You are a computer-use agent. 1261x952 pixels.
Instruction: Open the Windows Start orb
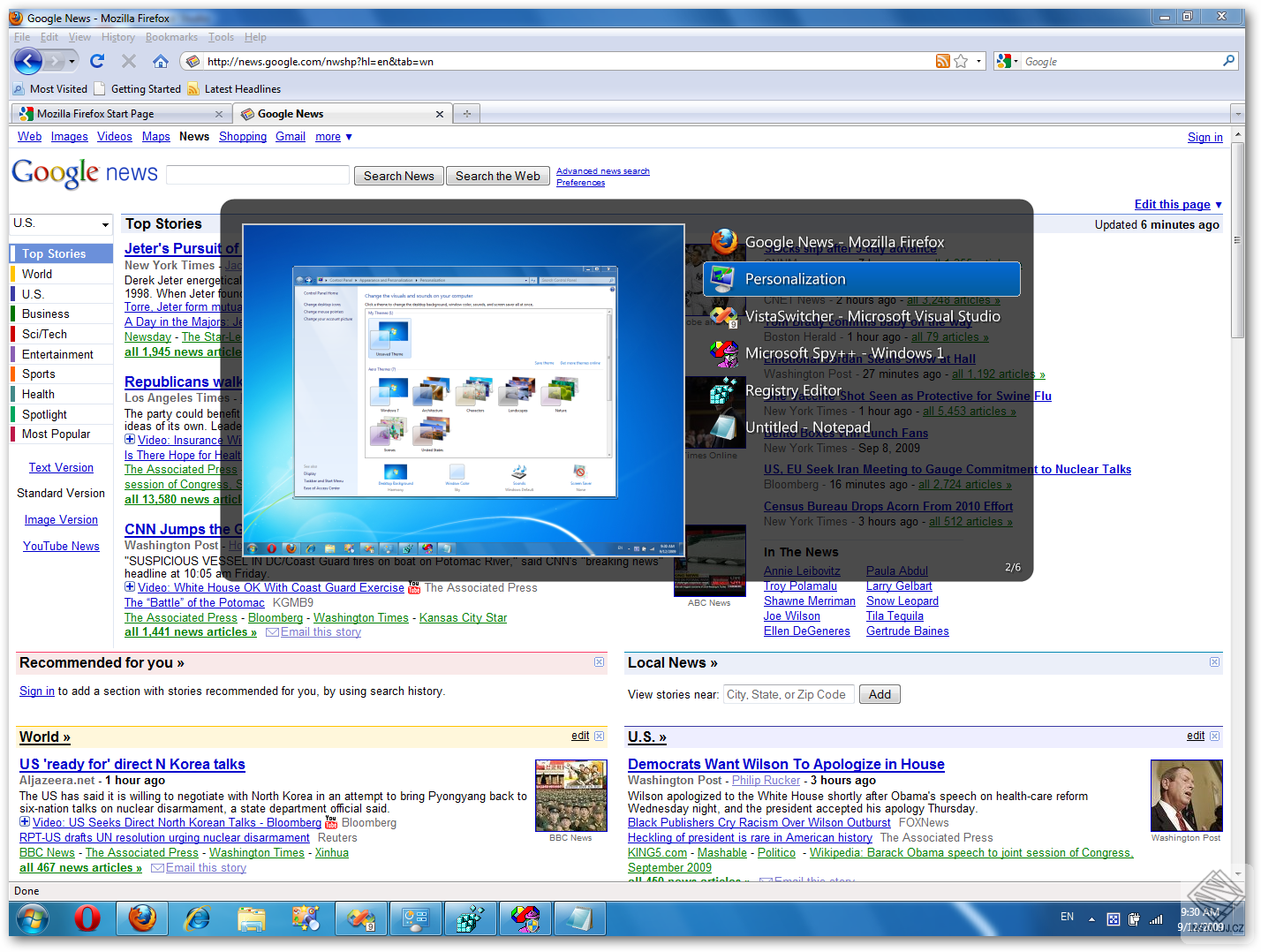tap(33, 919)
